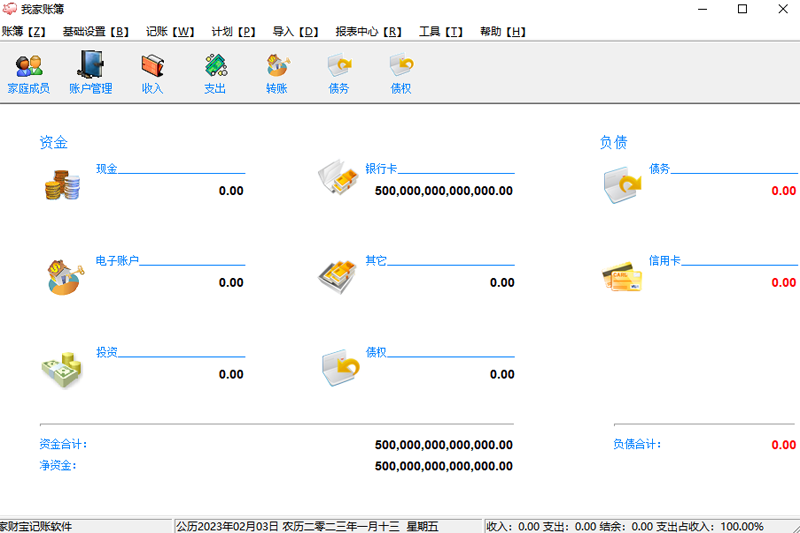
Task: Open the 基础设置【B】 menu
Action: (96, 31)
